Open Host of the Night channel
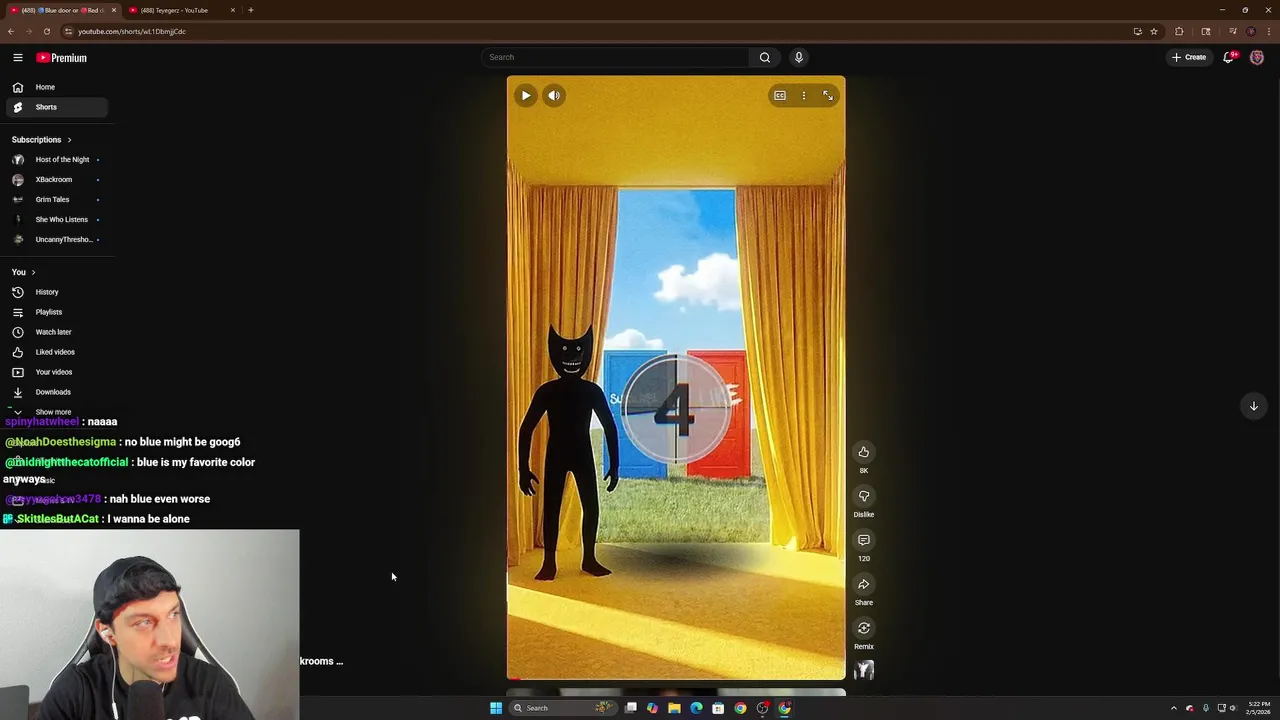 57,160
